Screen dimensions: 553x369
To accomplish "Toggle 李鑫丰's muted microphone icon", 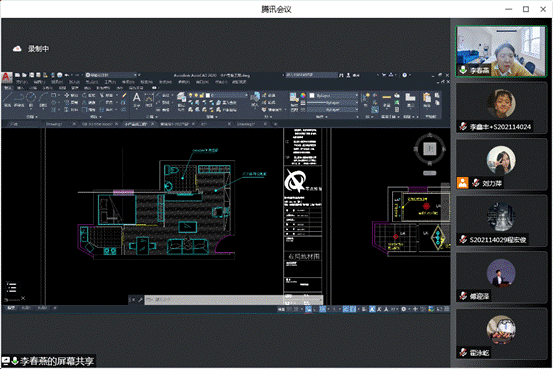I will point(463,126).
